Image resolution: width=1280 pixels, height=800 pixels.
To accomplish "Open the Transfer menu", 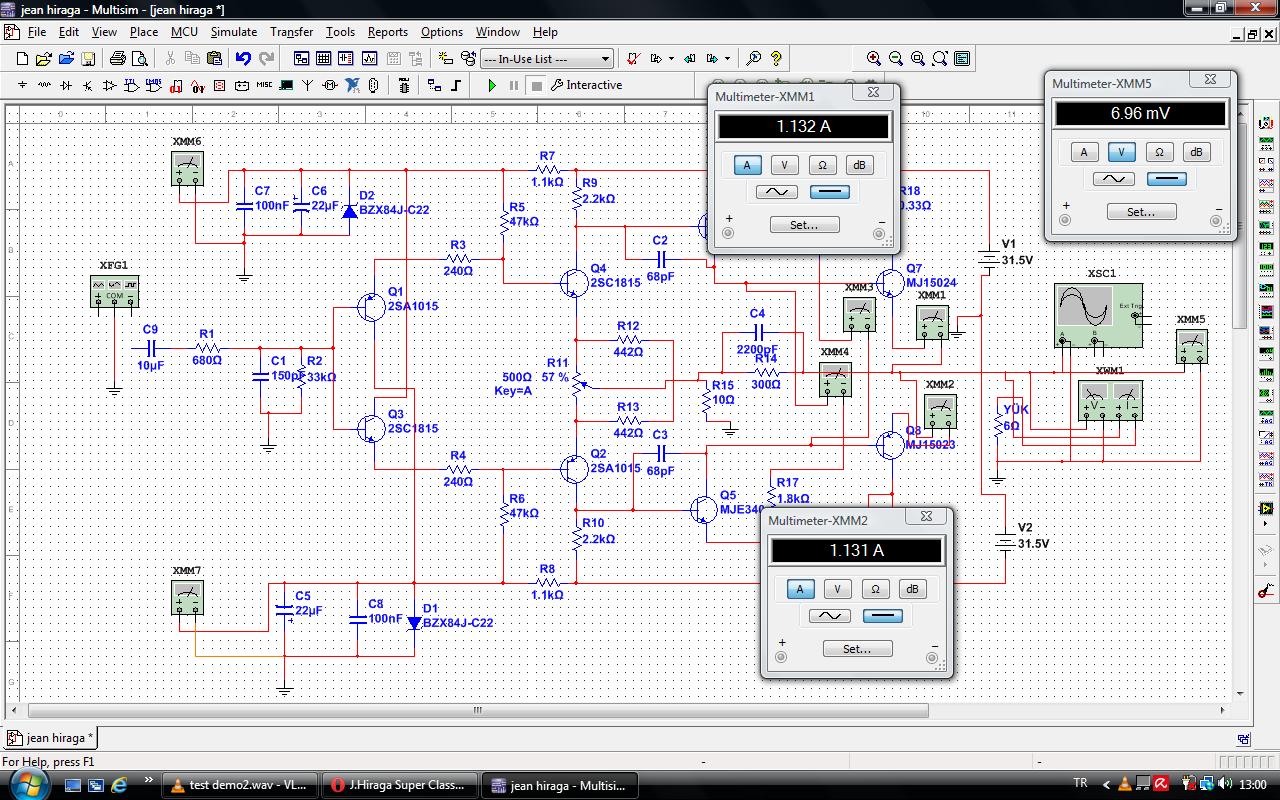I will pos(291,32).
